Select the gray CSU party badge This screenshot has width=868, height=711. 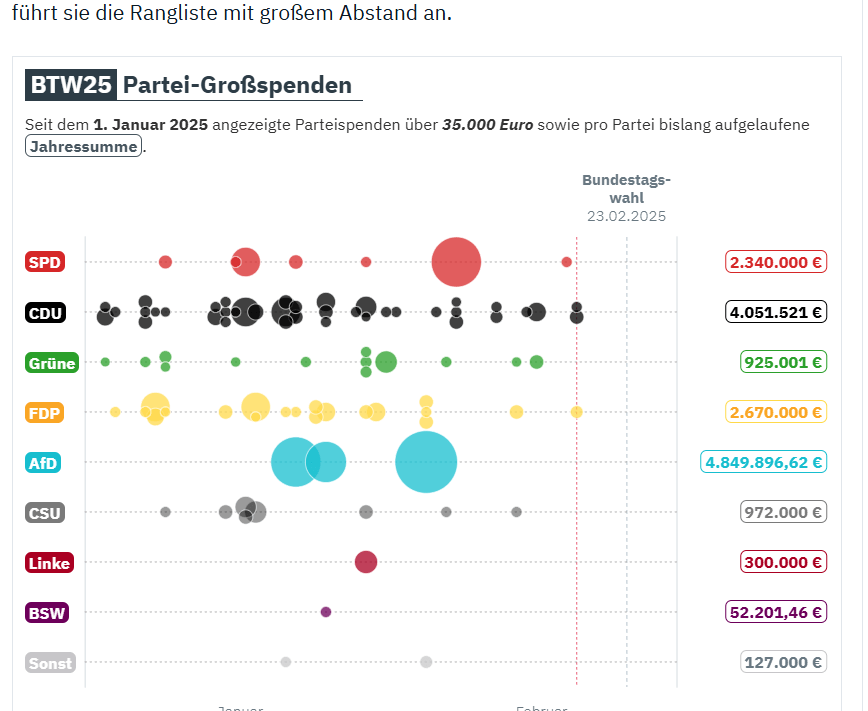(x=45, y=513)
